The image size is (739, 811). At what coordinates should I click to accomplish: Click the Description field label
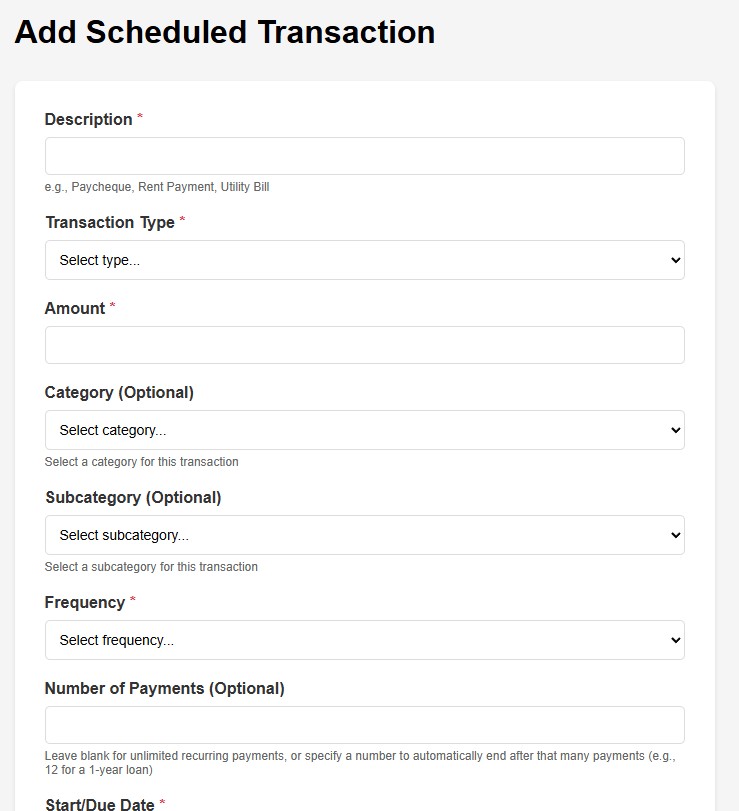tap(88, 119)
